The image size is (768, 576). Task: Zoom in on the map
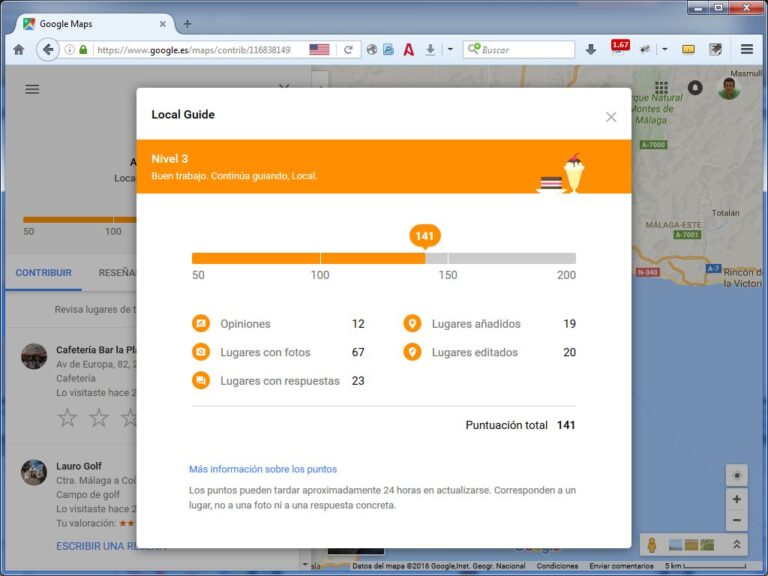tap(736, 499)
